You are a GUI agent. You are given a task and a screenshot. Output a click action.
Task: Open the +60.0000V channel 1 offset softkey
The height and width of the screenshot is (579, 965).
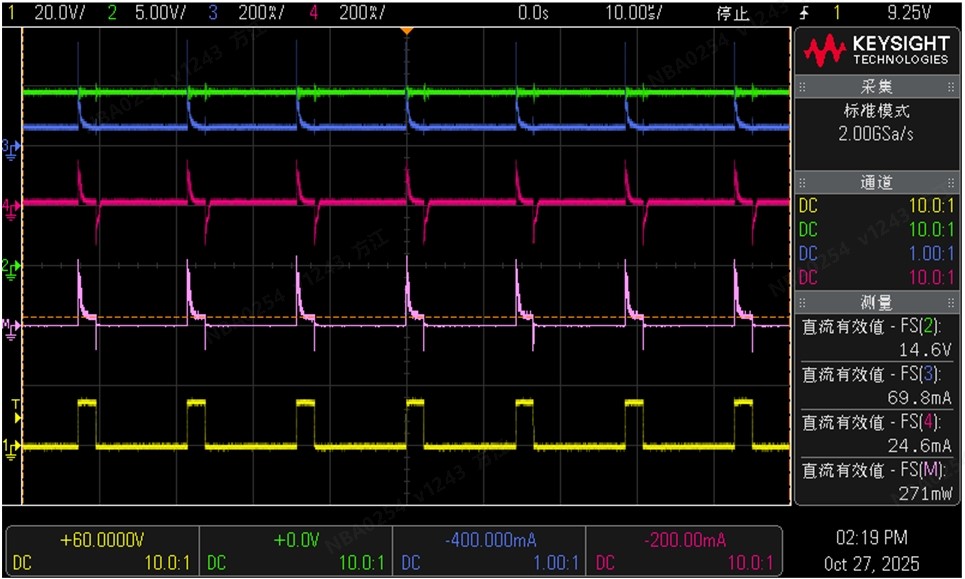102,551
